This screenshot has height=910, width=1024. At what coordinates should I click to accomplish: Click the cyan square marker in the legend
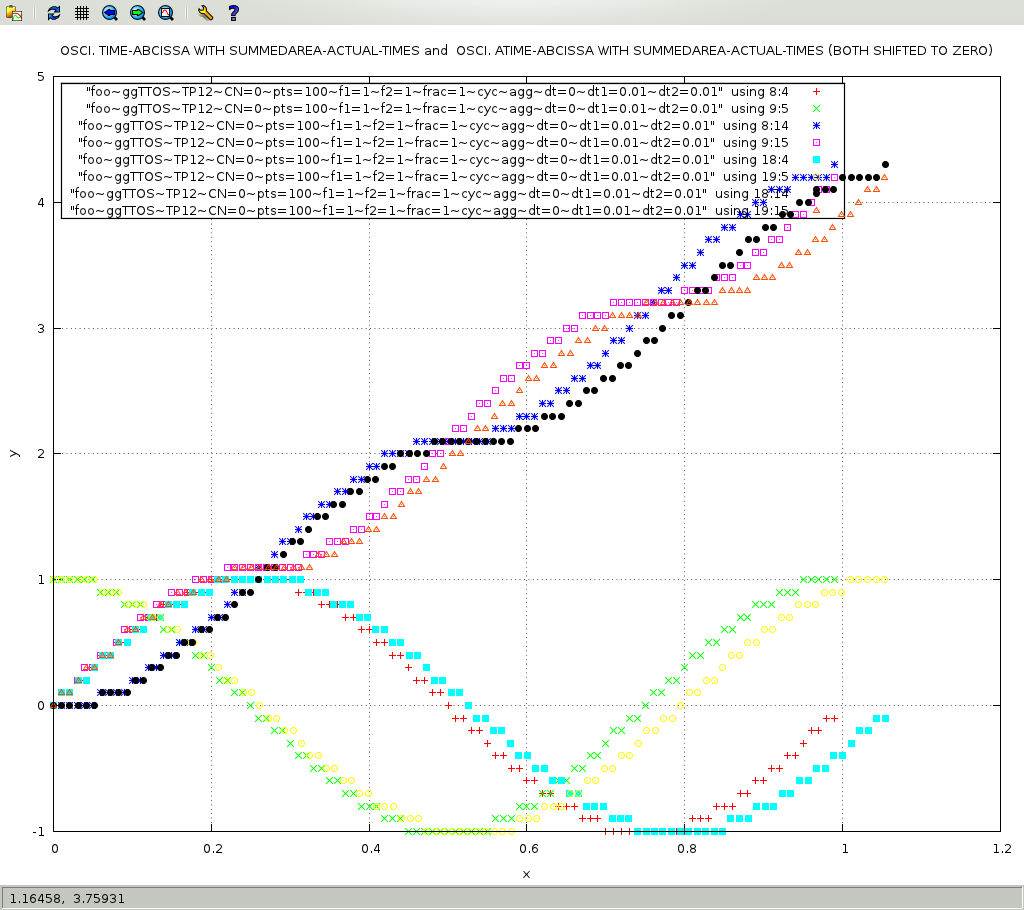[x=816, y=160]
